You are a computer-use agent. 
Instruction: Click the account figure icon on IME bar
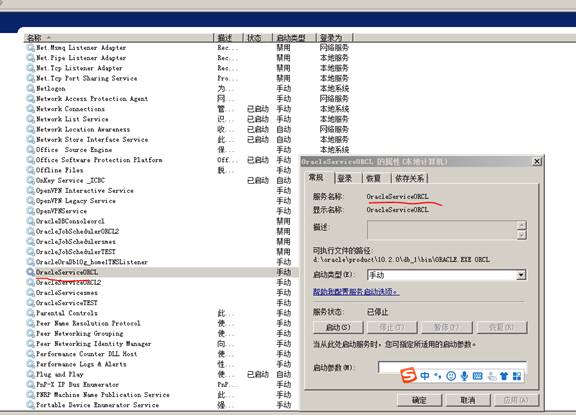pyautogui.click(x=492, y=376)
